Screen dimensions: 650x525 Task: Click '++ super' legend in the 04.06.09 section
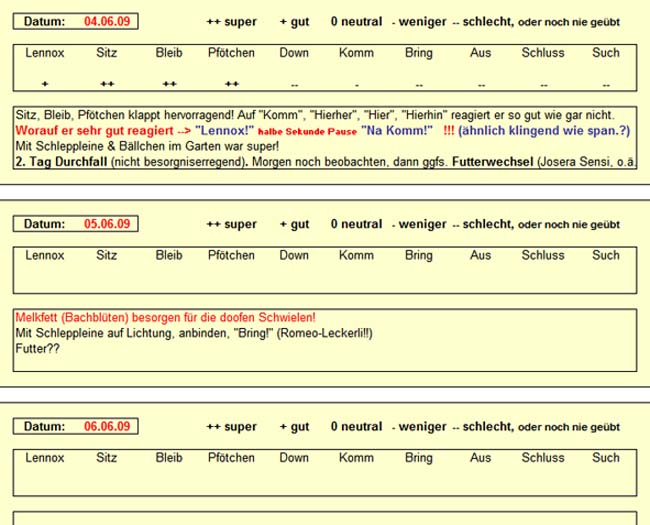pyautogui.click(x=232, y=22)
